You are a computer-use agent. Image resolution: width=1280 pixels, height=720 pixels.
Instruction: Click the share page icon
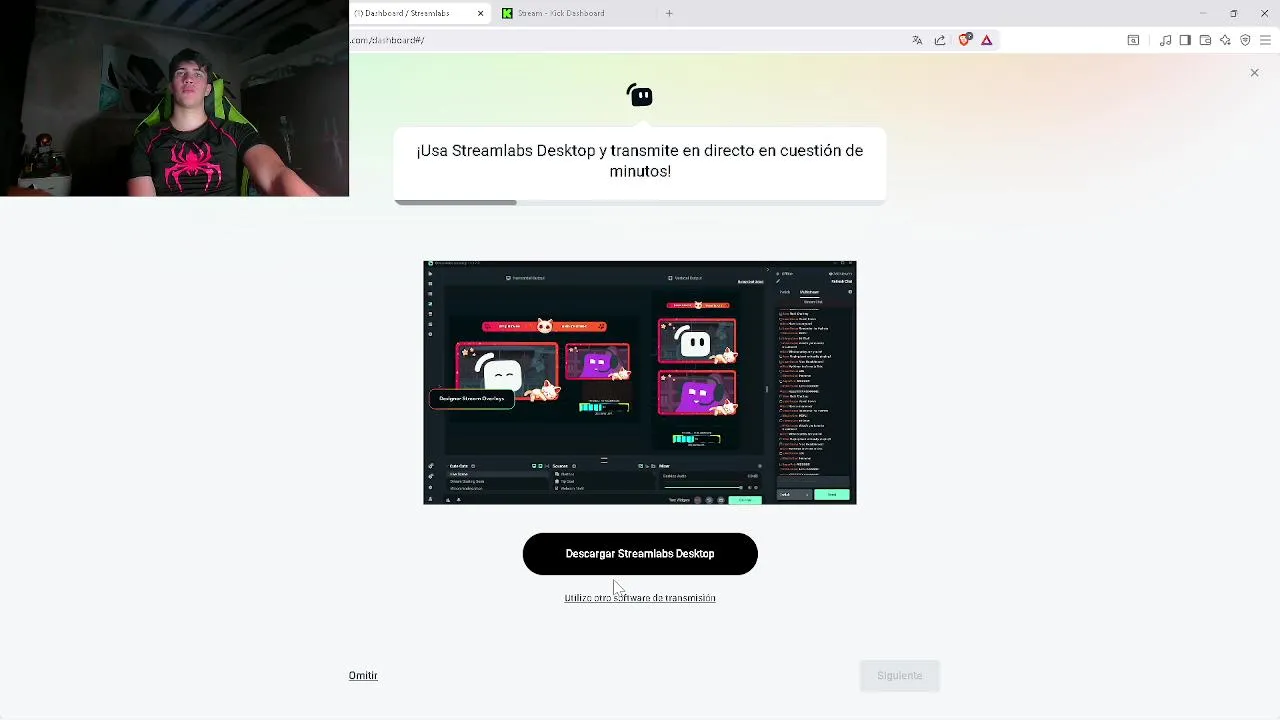pyautogui.click(x=940, y=40)
